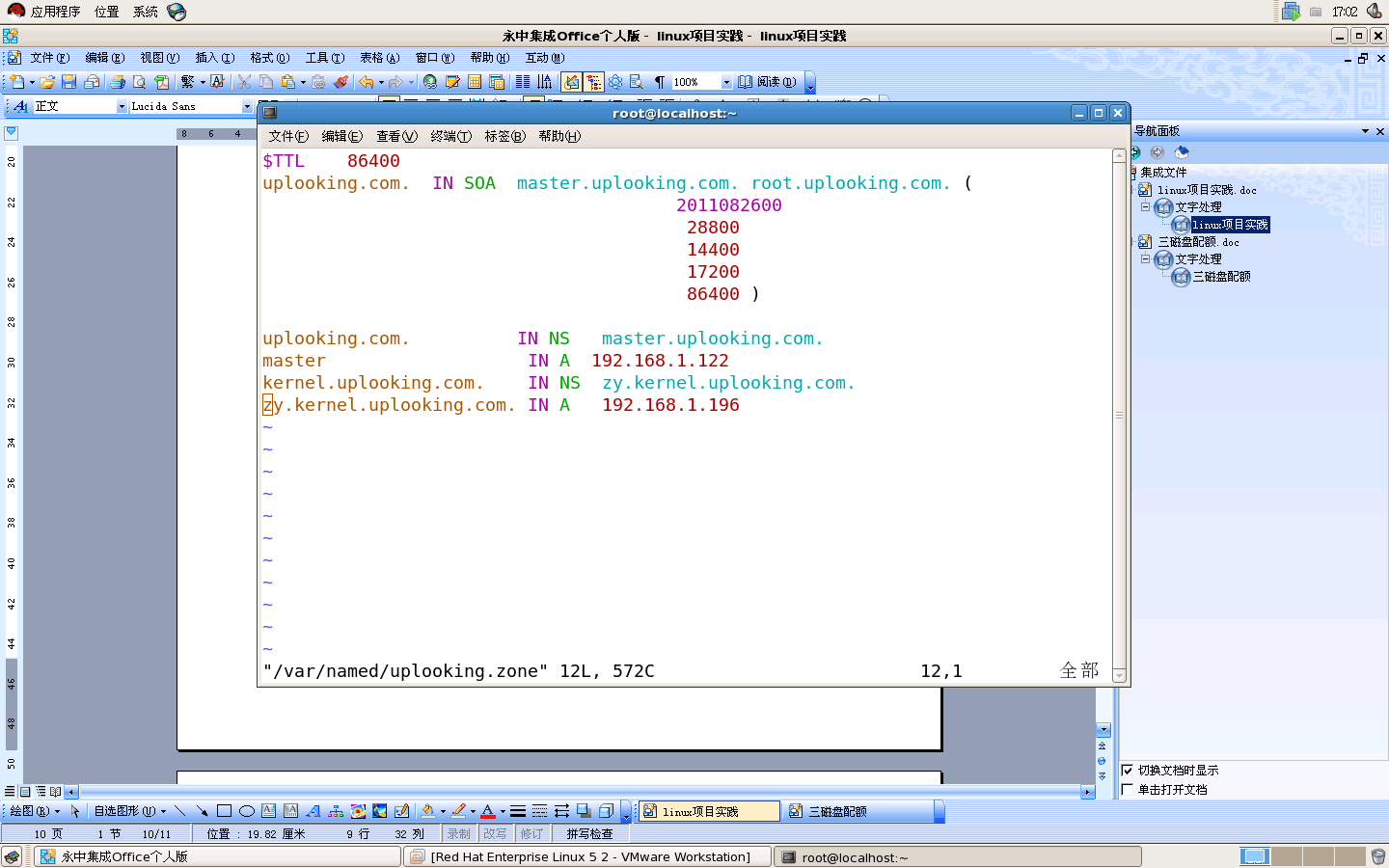Click the home icon in navigation panel

[x=1182, y=152]
